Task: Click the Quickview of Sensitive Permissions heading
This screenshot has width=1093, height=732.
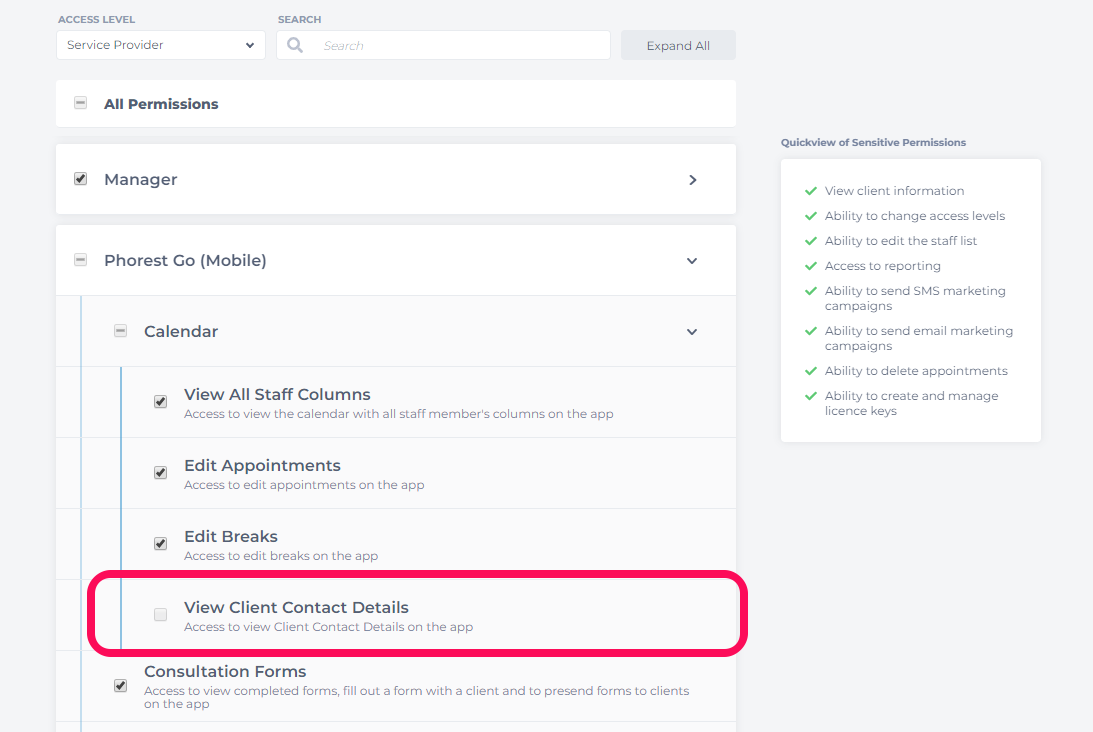Action: click(873, 143)
